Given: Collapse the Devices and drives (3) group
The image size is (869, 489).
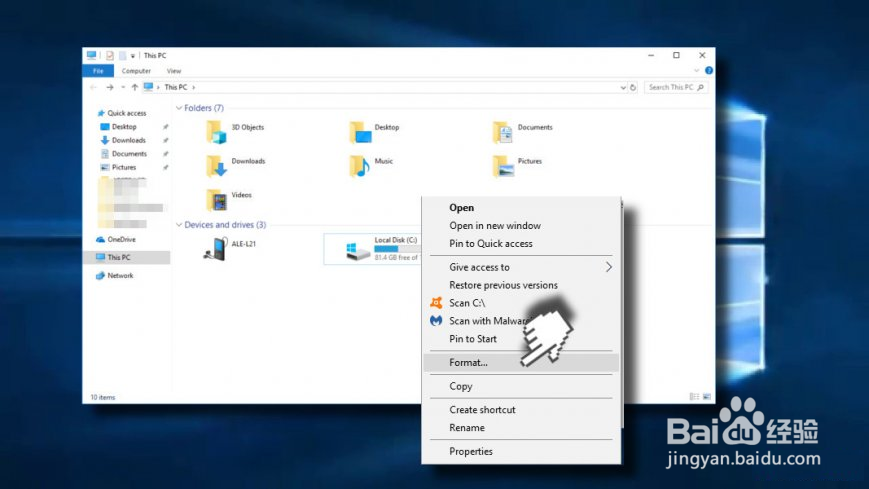Looking at the screenshot, I should tap(179, 225).
